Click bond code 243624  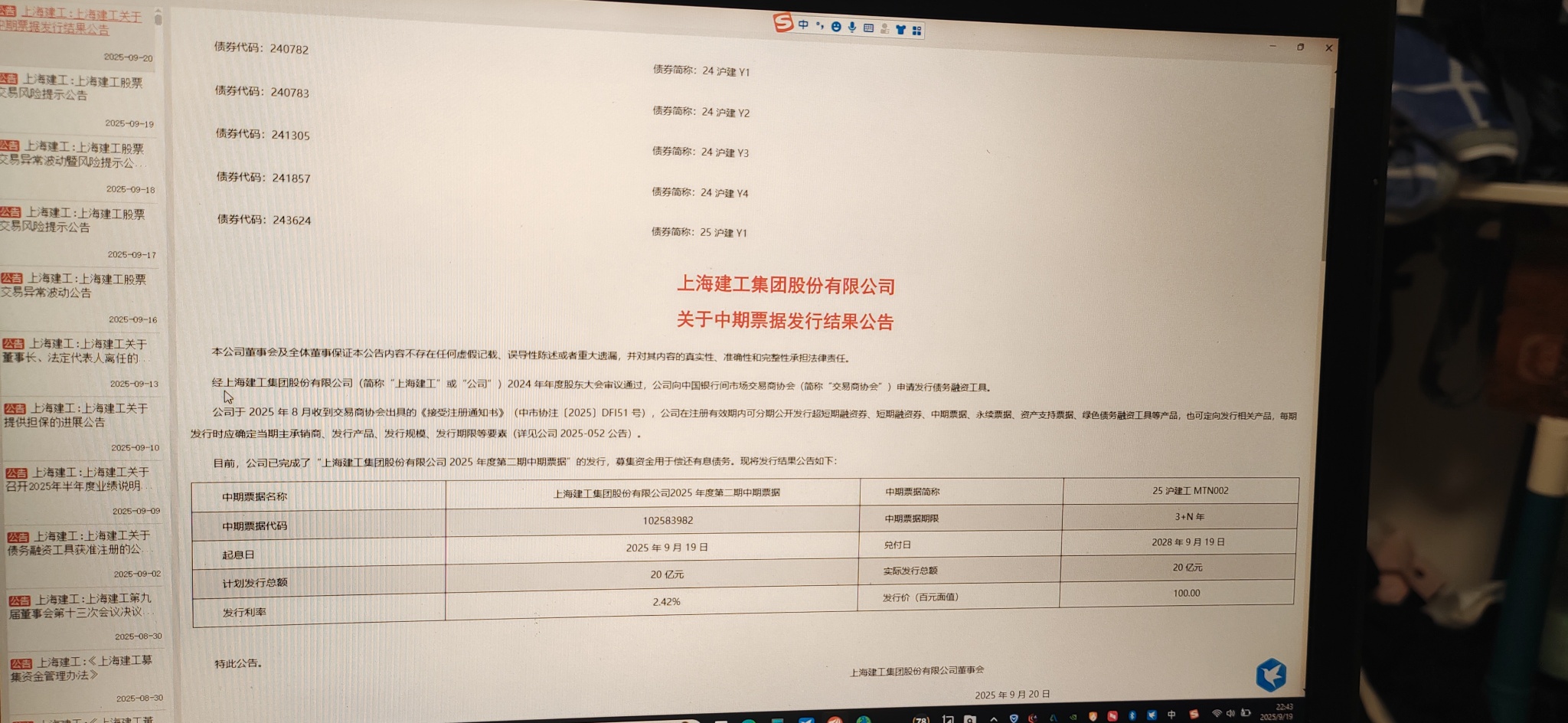click(292, 220)
